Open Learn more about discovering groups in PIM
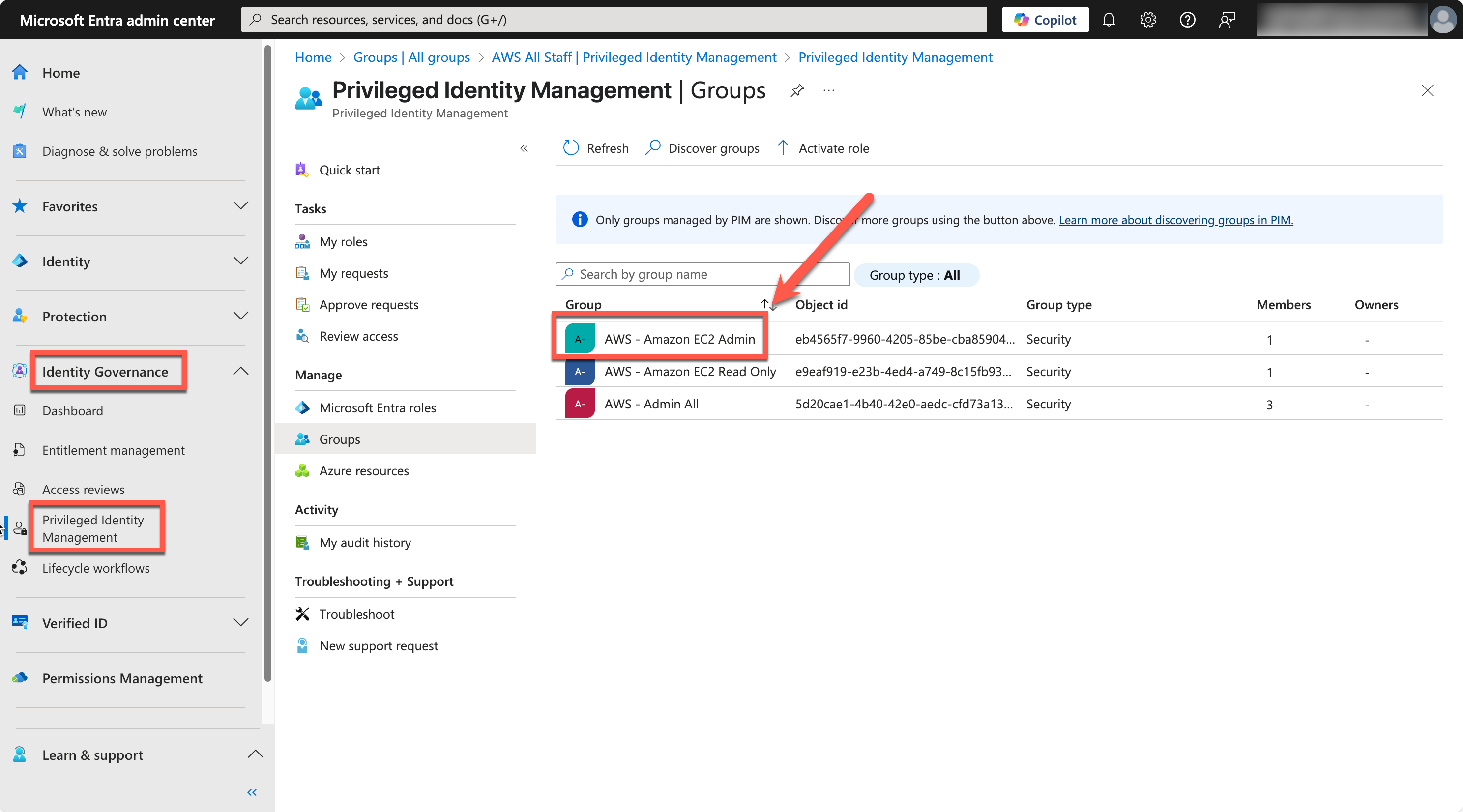This screenshot has height=812, width=1463. click(x=1175, y=220)
